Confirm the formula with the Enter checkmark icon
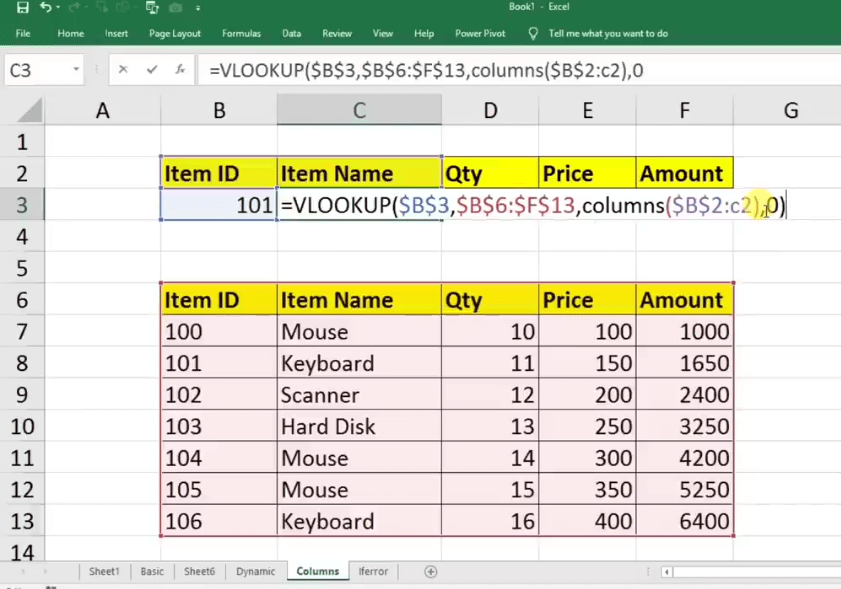841x589 pixels. (152, 70)
